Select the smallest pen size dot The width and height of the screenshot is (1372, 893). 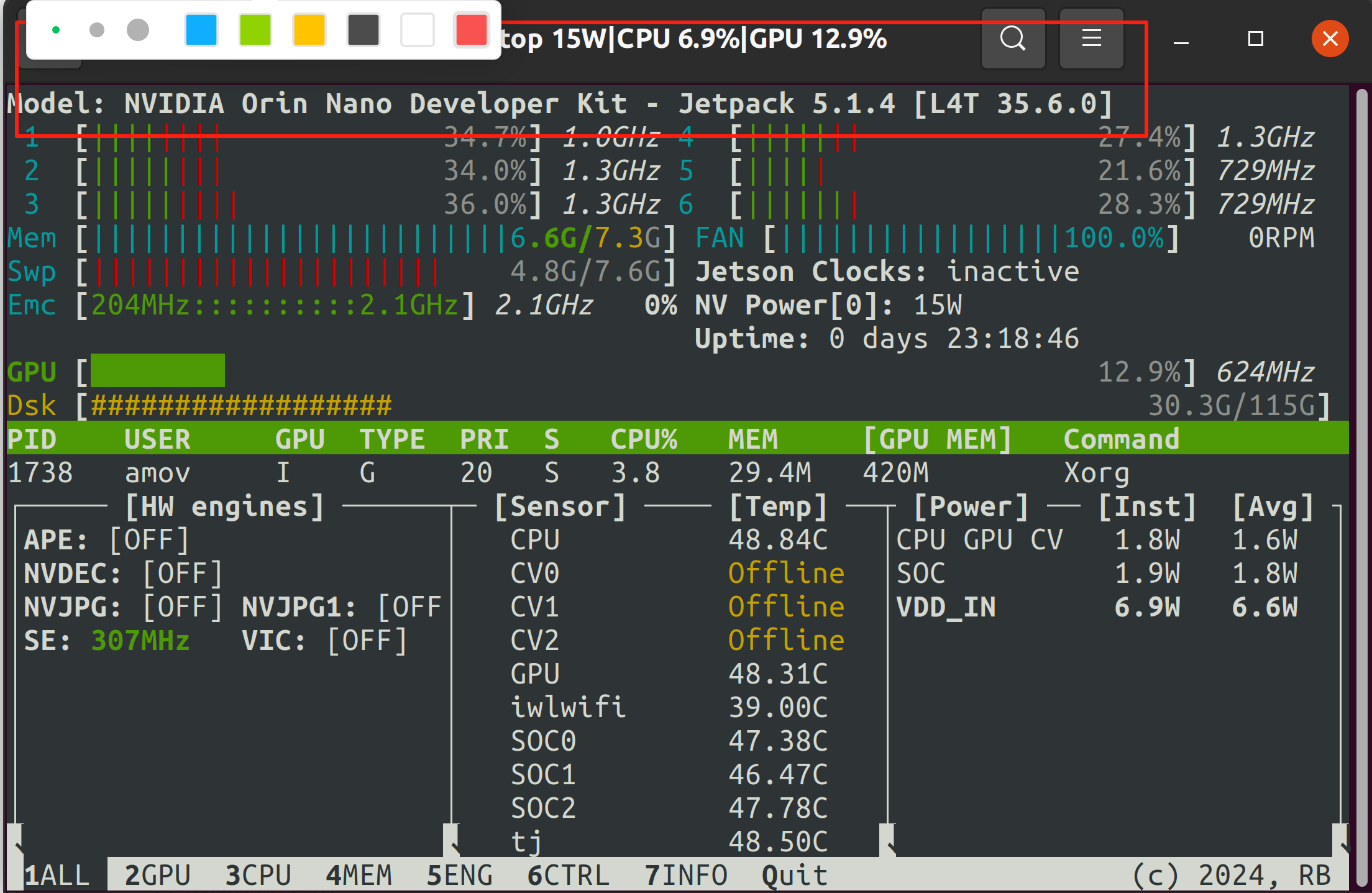(56, 30)
